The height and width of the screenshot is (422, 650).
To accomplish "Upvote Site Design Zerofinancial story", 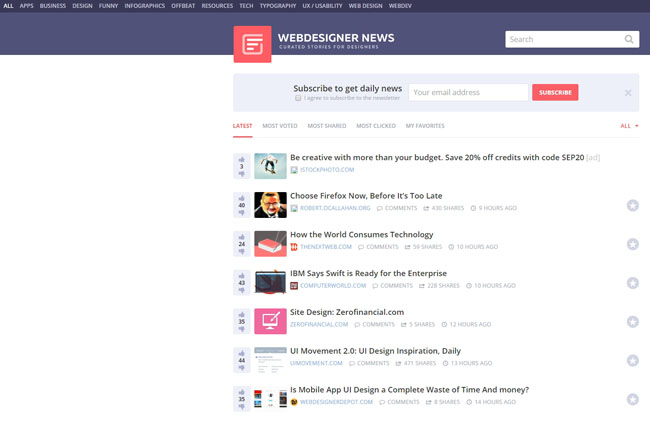I will click(x=242, y=315).
